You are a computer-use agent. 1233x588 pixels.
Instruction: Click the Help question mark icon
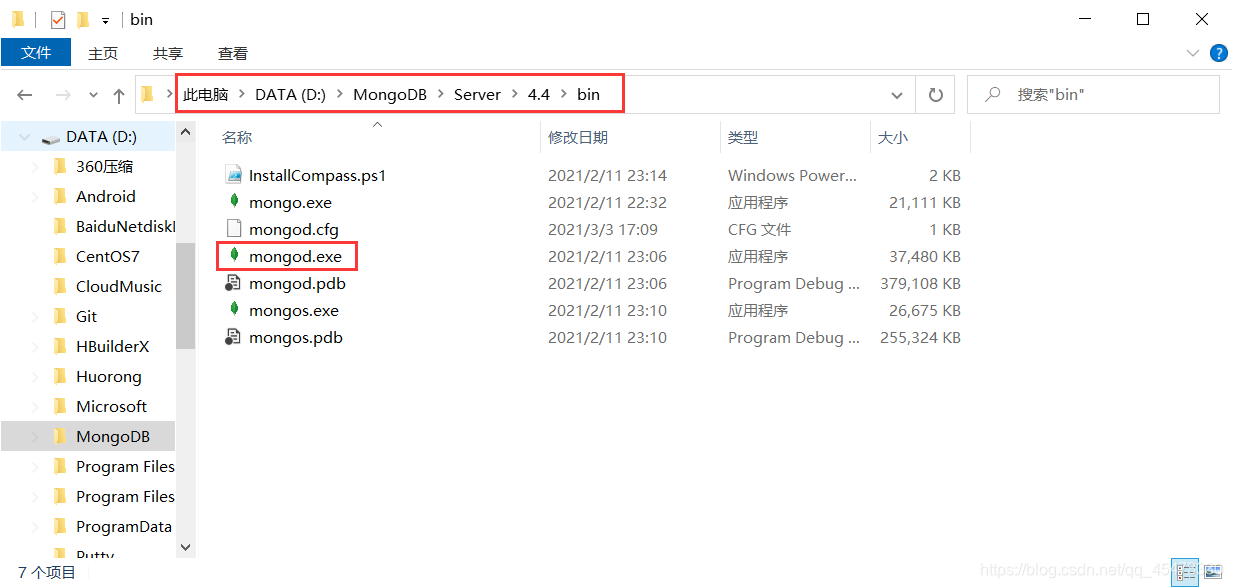point(1218,53)
